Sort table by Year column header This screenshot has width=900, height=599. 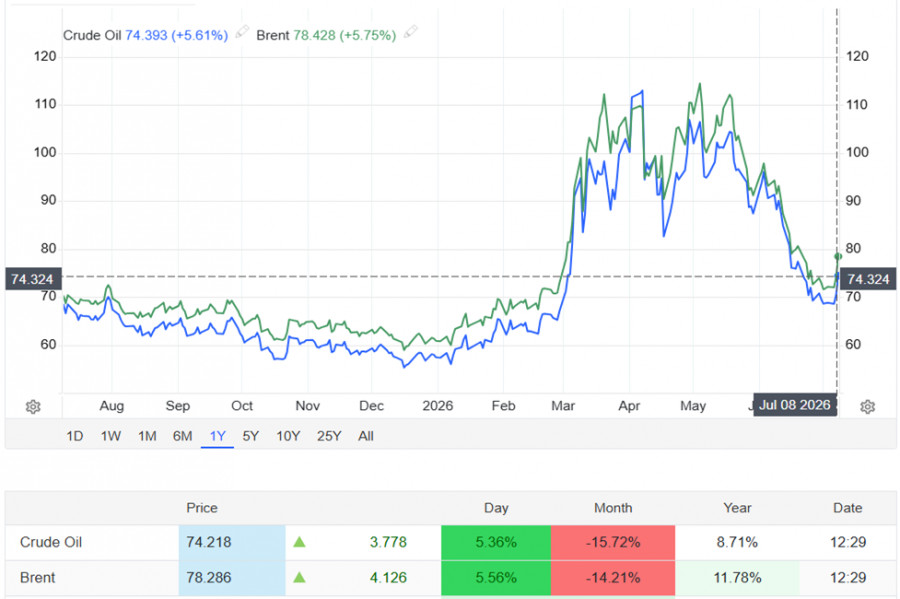737,508
